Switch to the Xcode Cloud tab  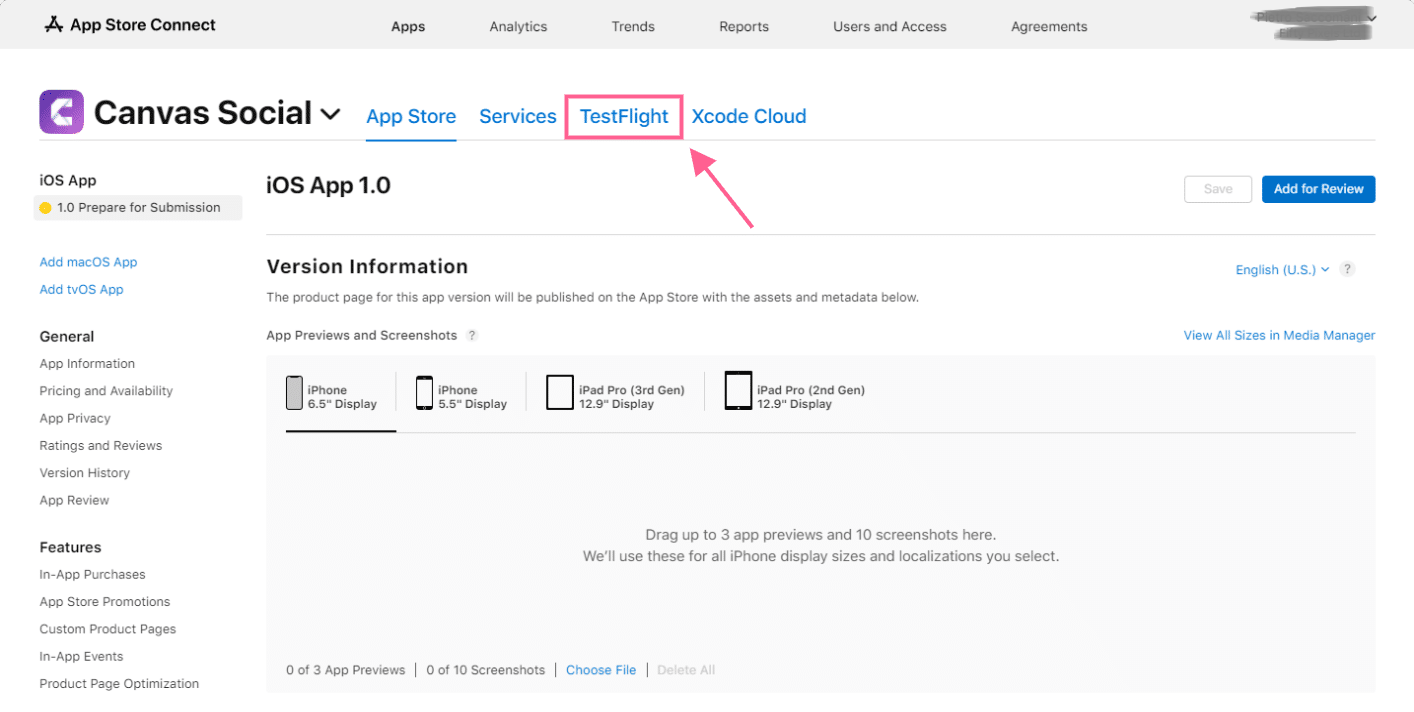(x=748, y=116)
